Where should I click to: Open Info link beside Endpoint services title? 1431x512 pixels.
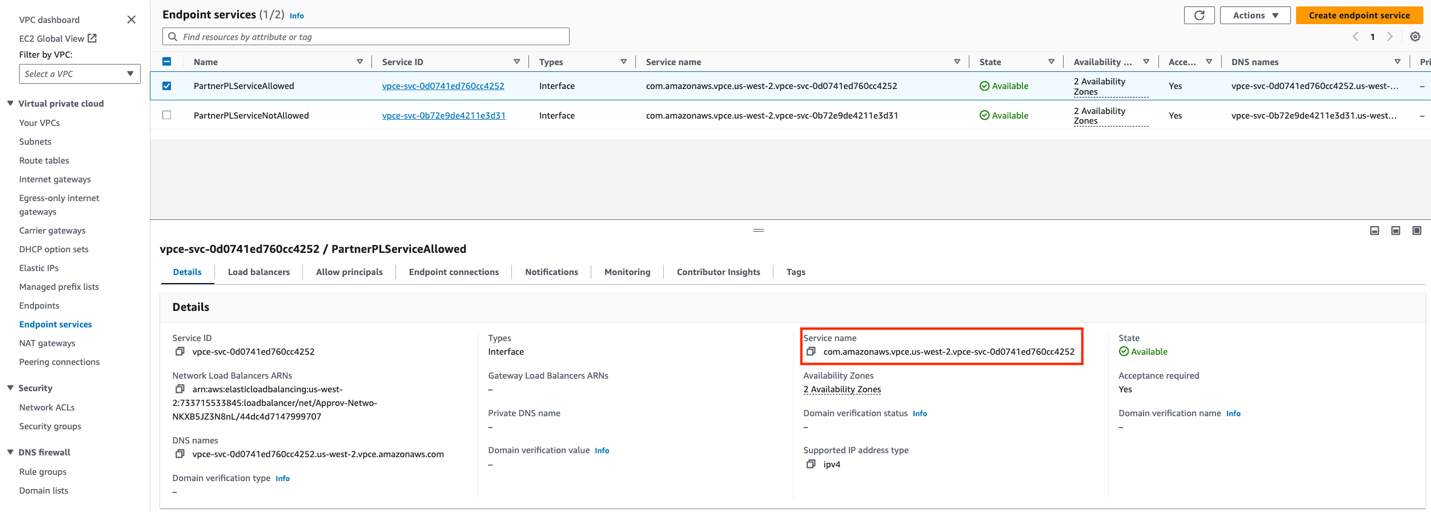pos(297,16)
